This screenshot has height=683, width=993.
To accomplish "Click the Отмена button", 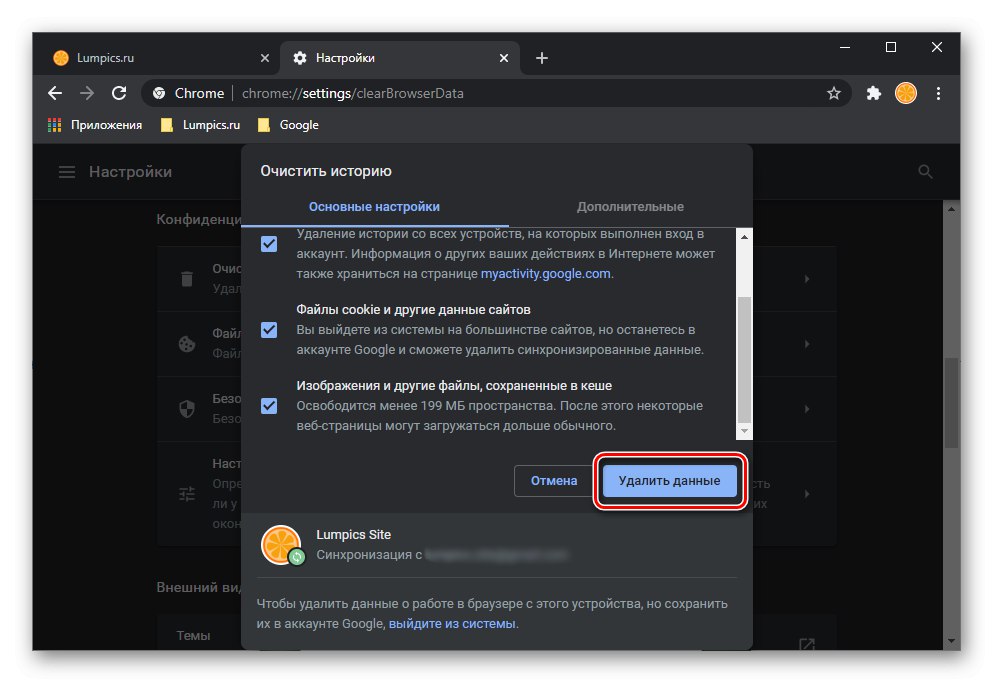I will (553, 481).
